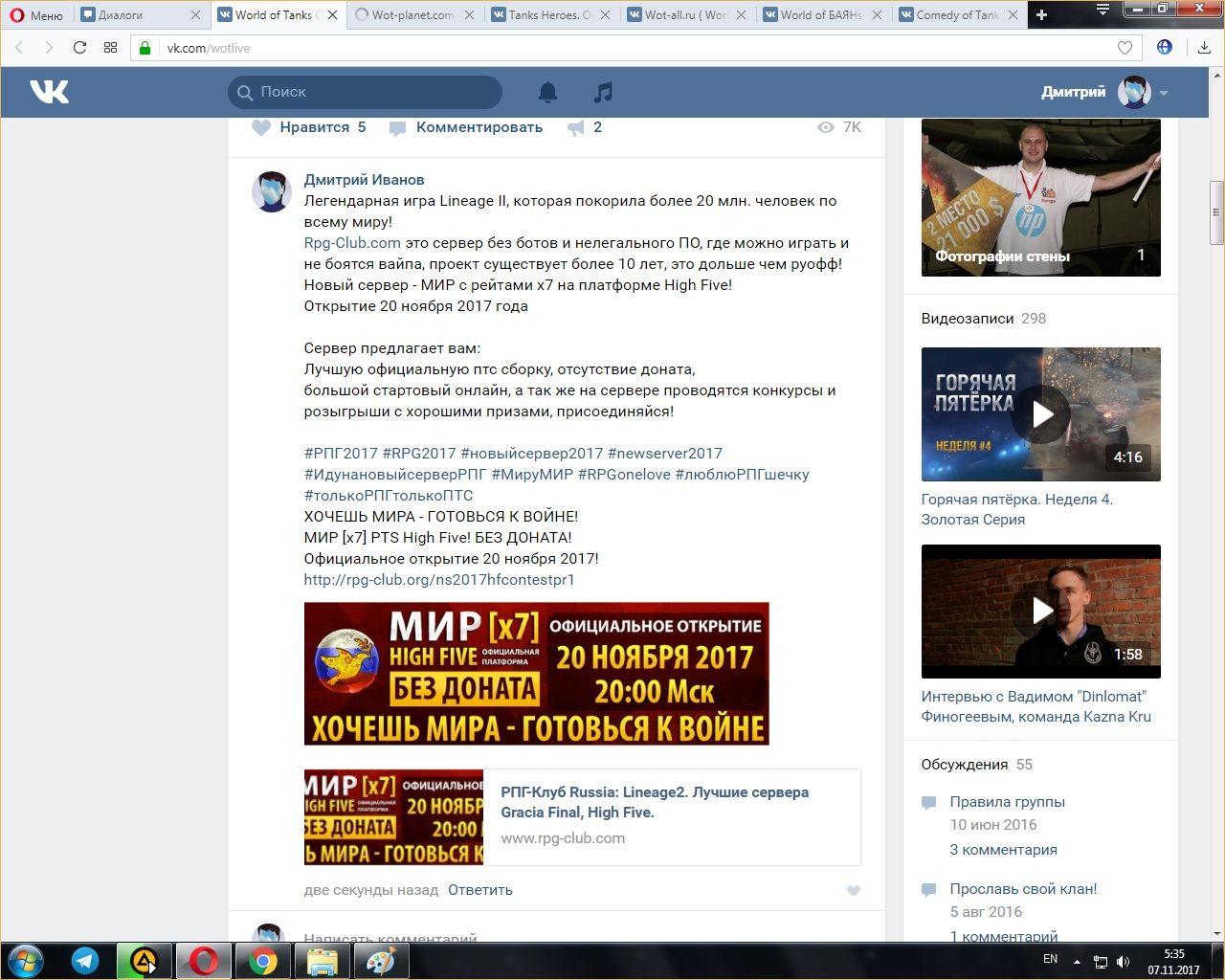Click the #newserver2017 hashtag
This screenshot has height=980, width=1225.
665,454
